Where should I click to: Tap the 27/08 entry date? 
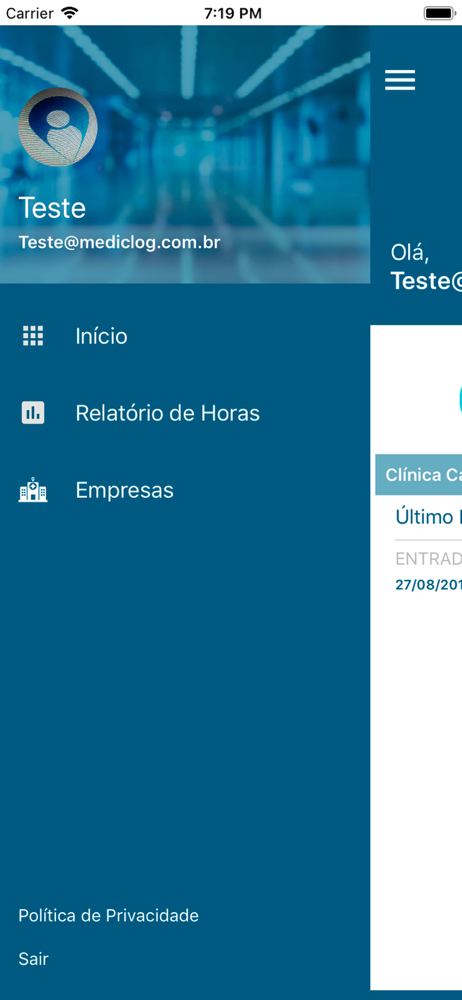429,585
